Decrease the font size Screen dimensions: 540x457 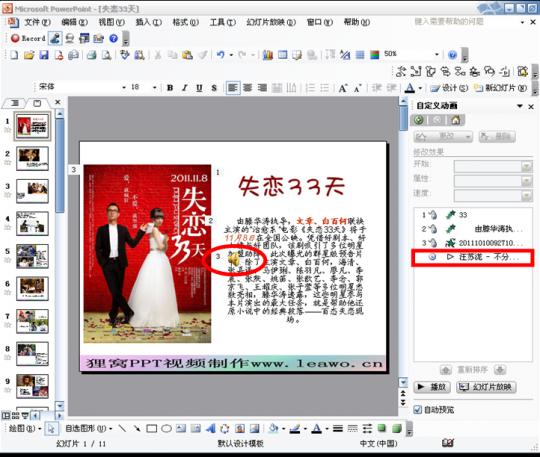pos(357,88)
